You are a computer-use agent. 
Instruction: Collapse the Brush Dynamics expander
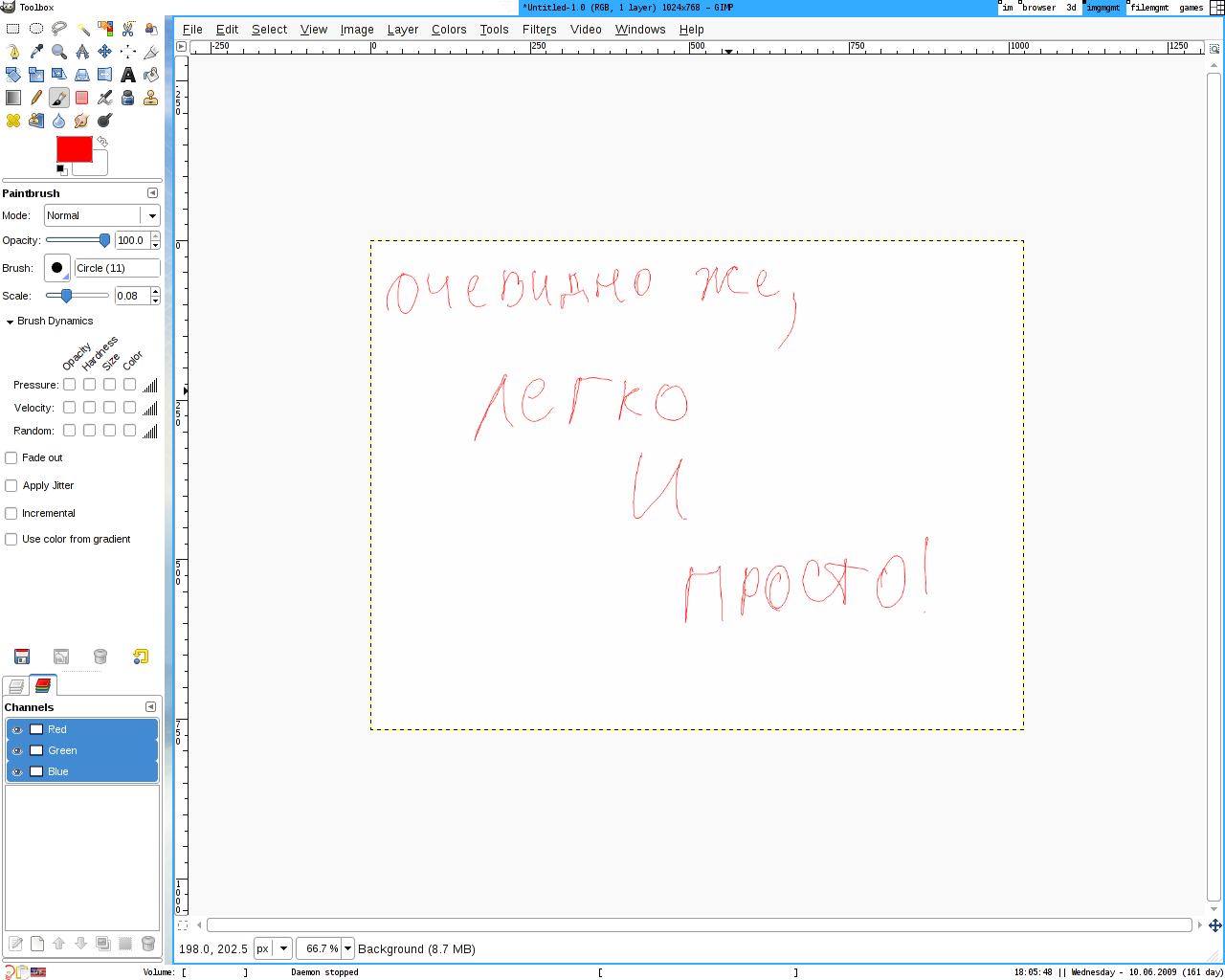(10, 322)
